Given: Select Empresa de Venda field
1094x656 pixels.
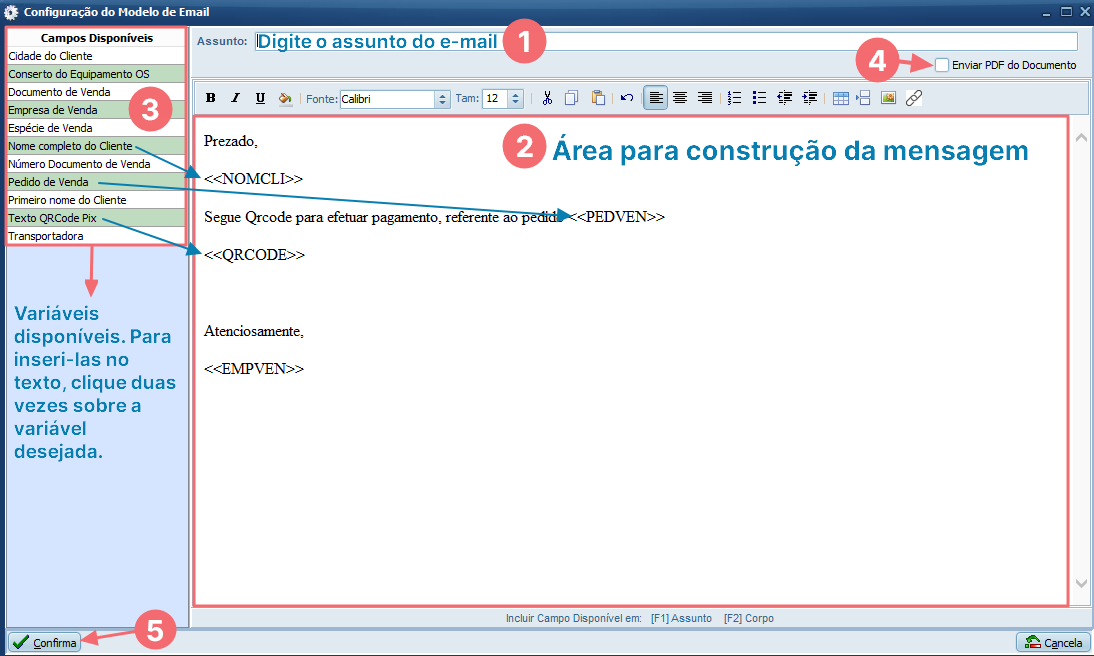Looking at the screenshot, I should click(x=96, y=110).
